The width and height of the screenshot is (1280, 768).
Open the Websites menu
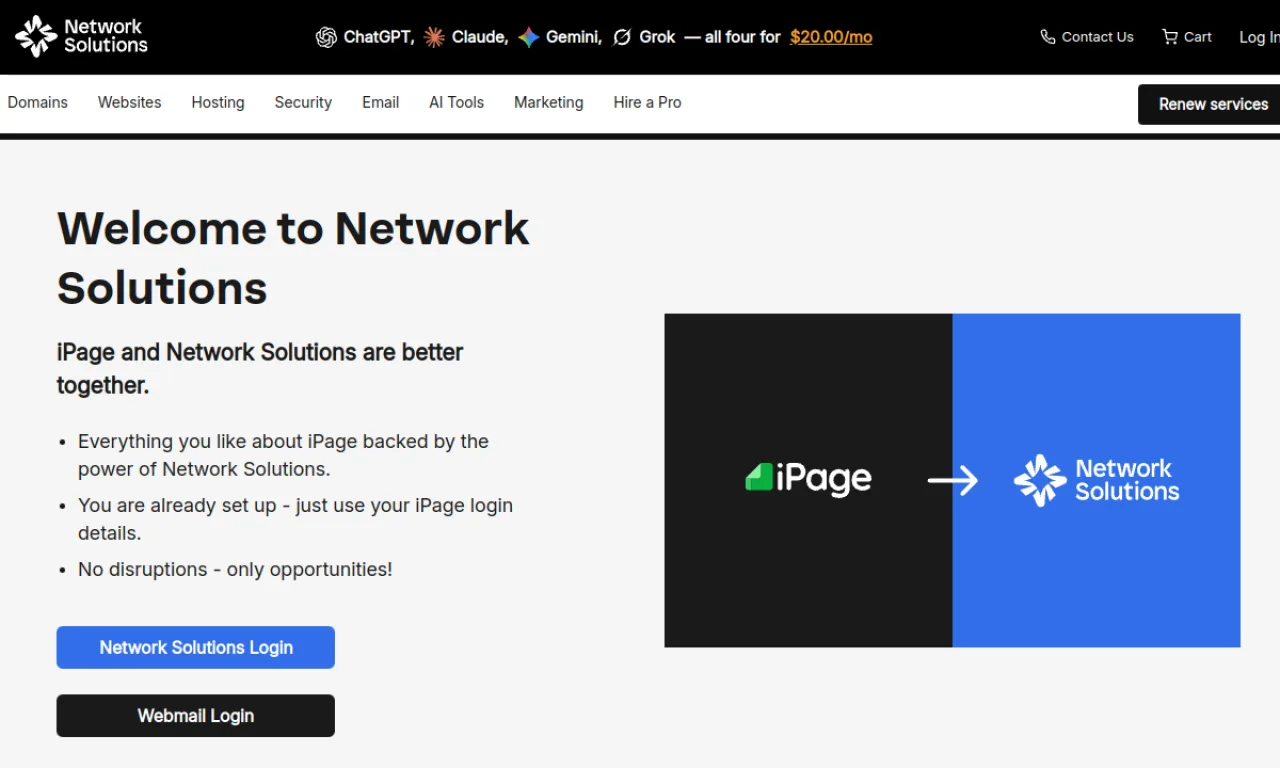tap(130, 102)
